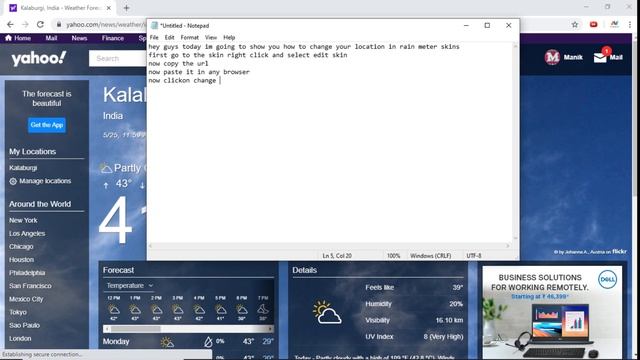Open Notepad View menu
Image resolution: width=640 pixels, height=360 pixels.
click(211, 37)
